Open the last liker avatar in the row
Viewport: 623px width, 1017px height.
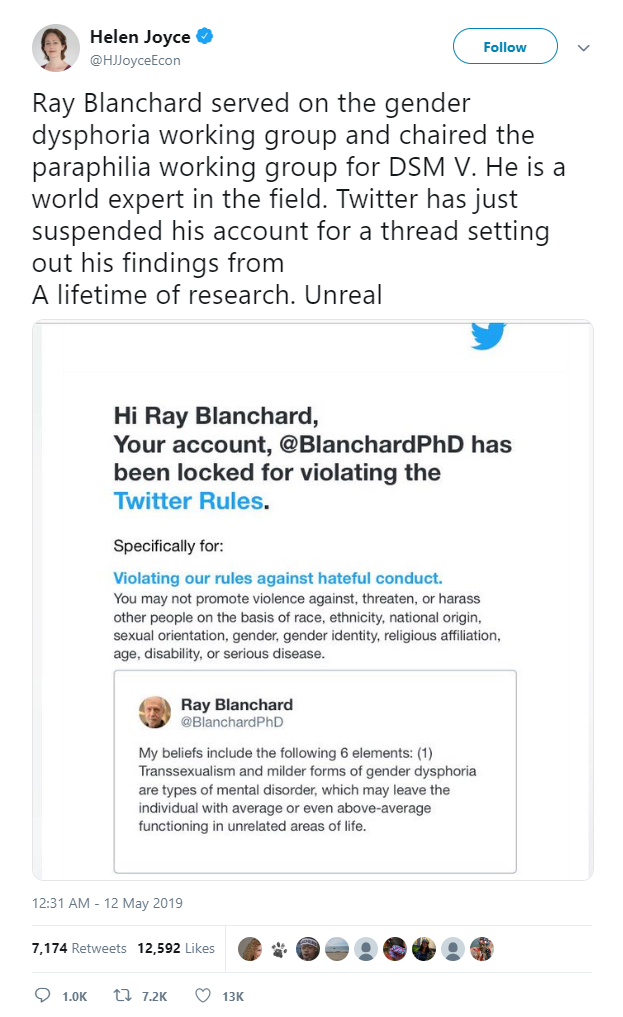coord(482,950)
